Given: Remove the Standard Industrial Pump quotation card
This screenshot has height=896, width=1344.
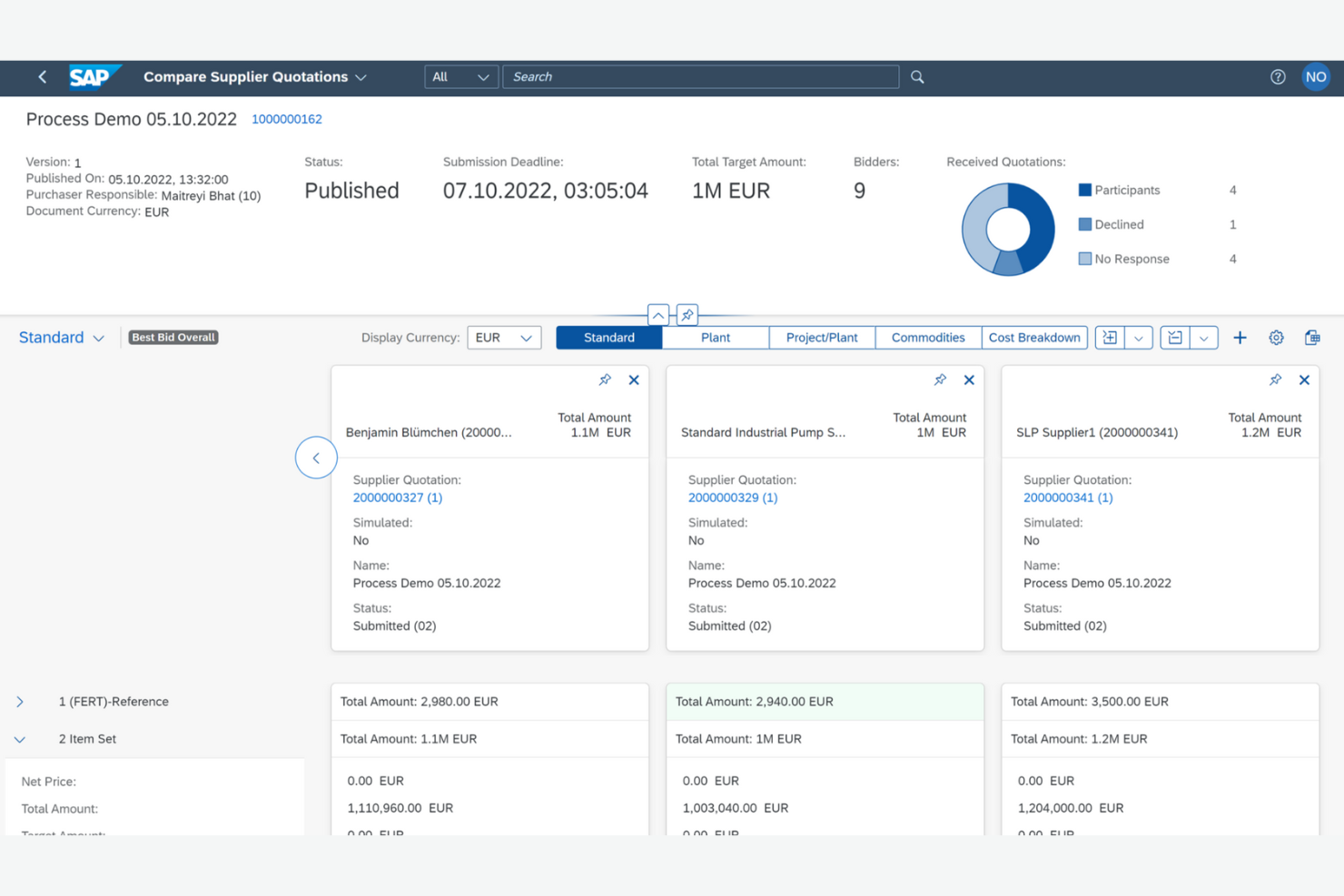Looking at the screenshot, I should point(968,380).
